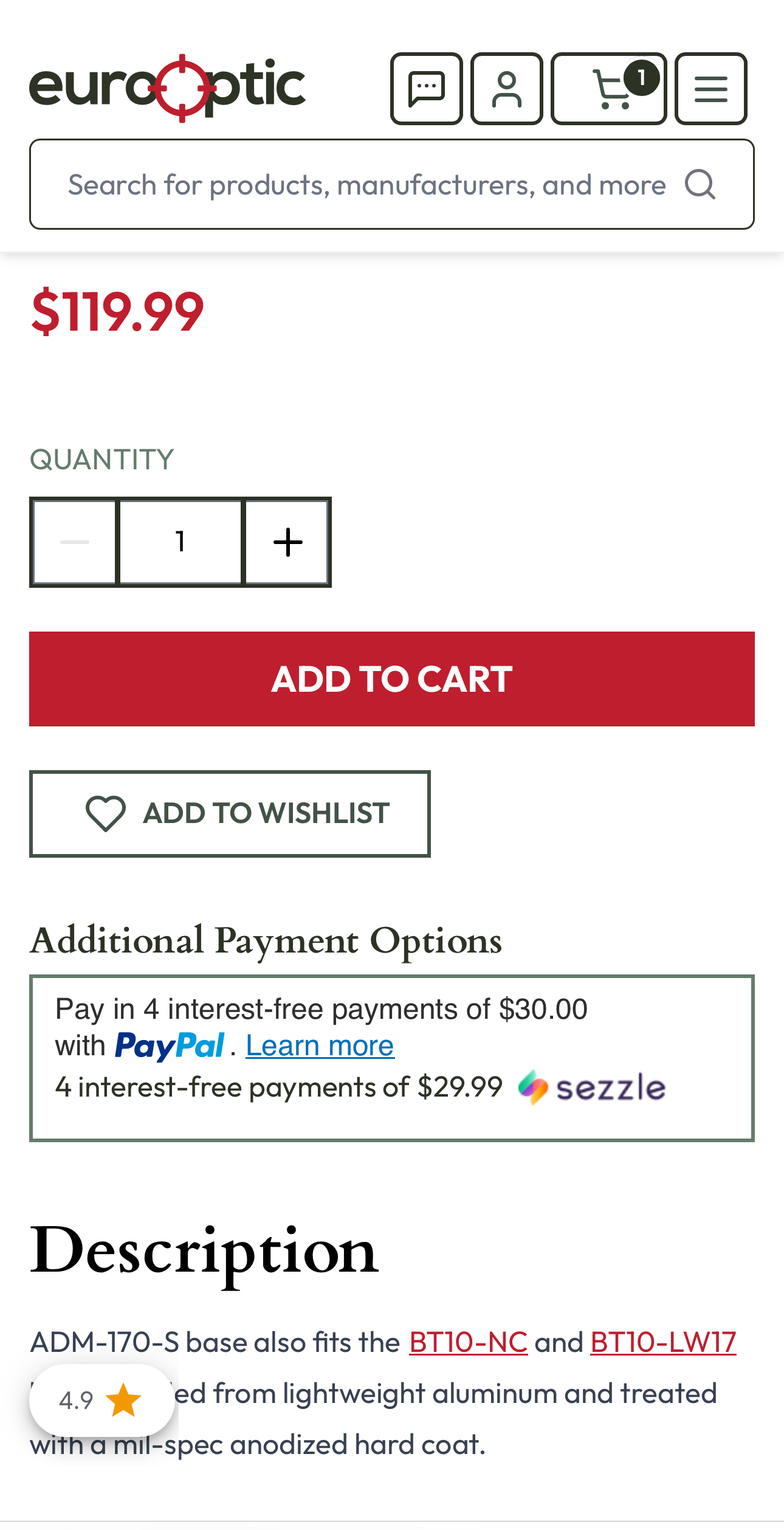This screenshot has width=784, height=1530.
Task: Open the BT10-LW17 product link
Action: [662, 1342]
